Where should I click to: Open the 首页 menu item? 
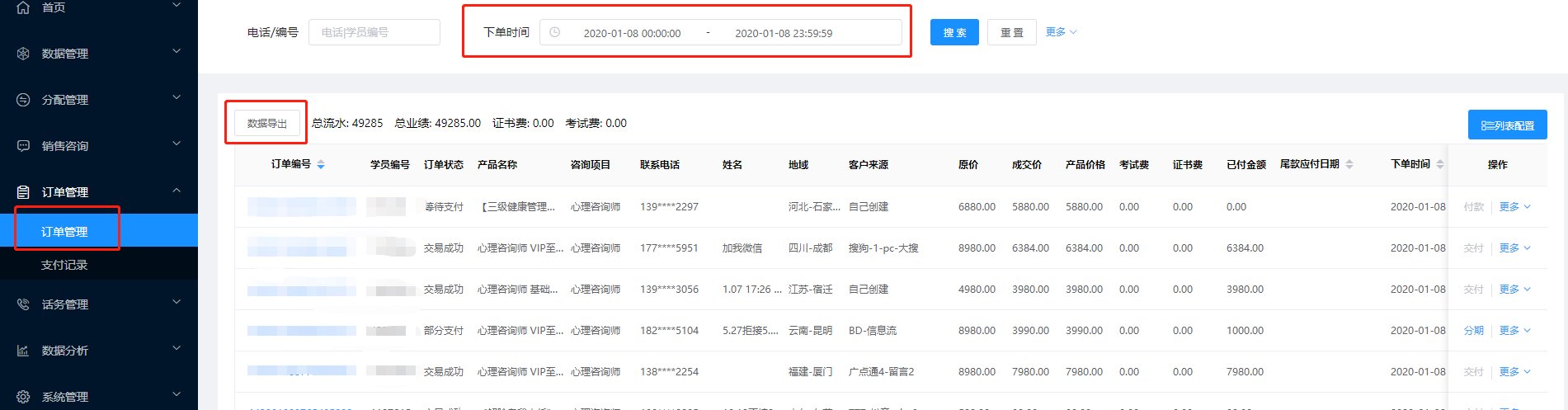pos(99,8)
